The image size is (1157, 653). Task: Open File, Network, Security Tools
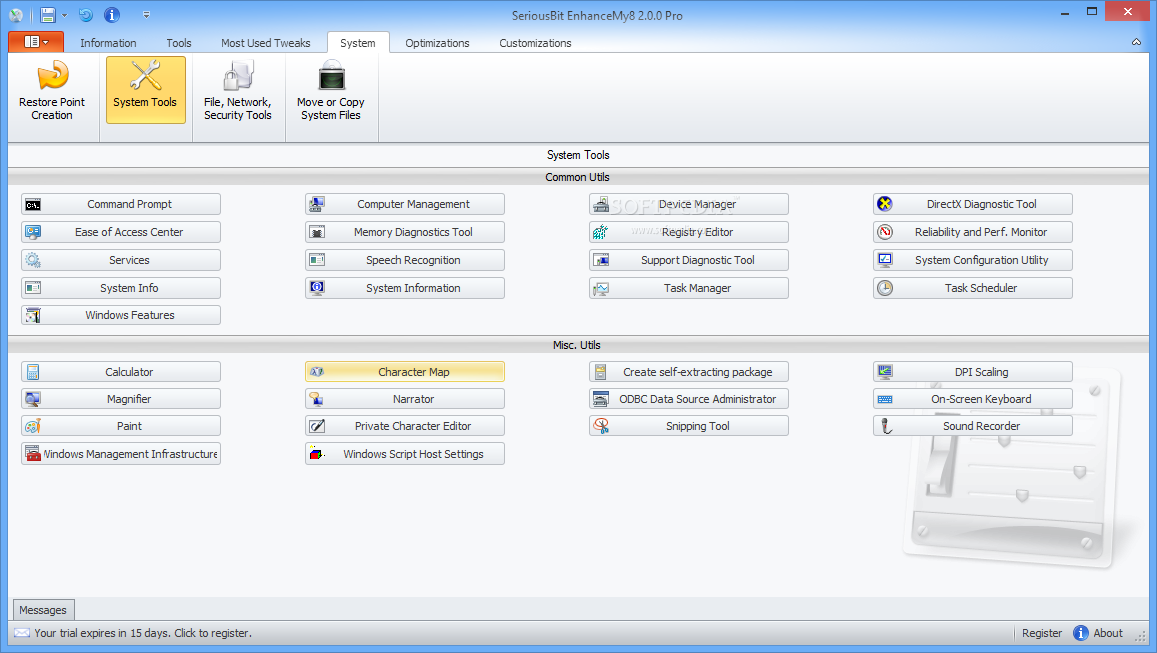[238, 90]
